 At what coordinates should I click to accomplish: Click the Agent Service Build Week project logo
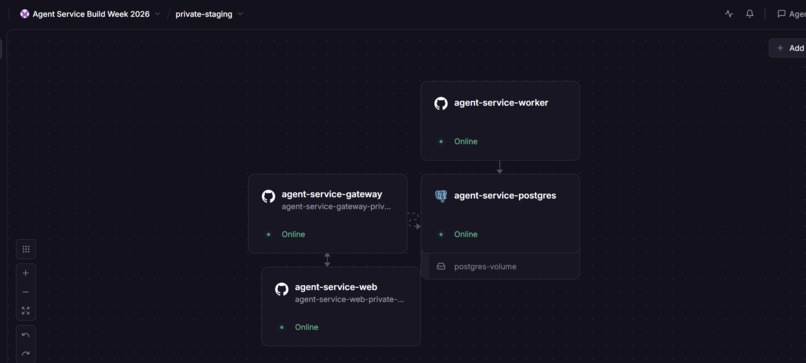point(24,14)
